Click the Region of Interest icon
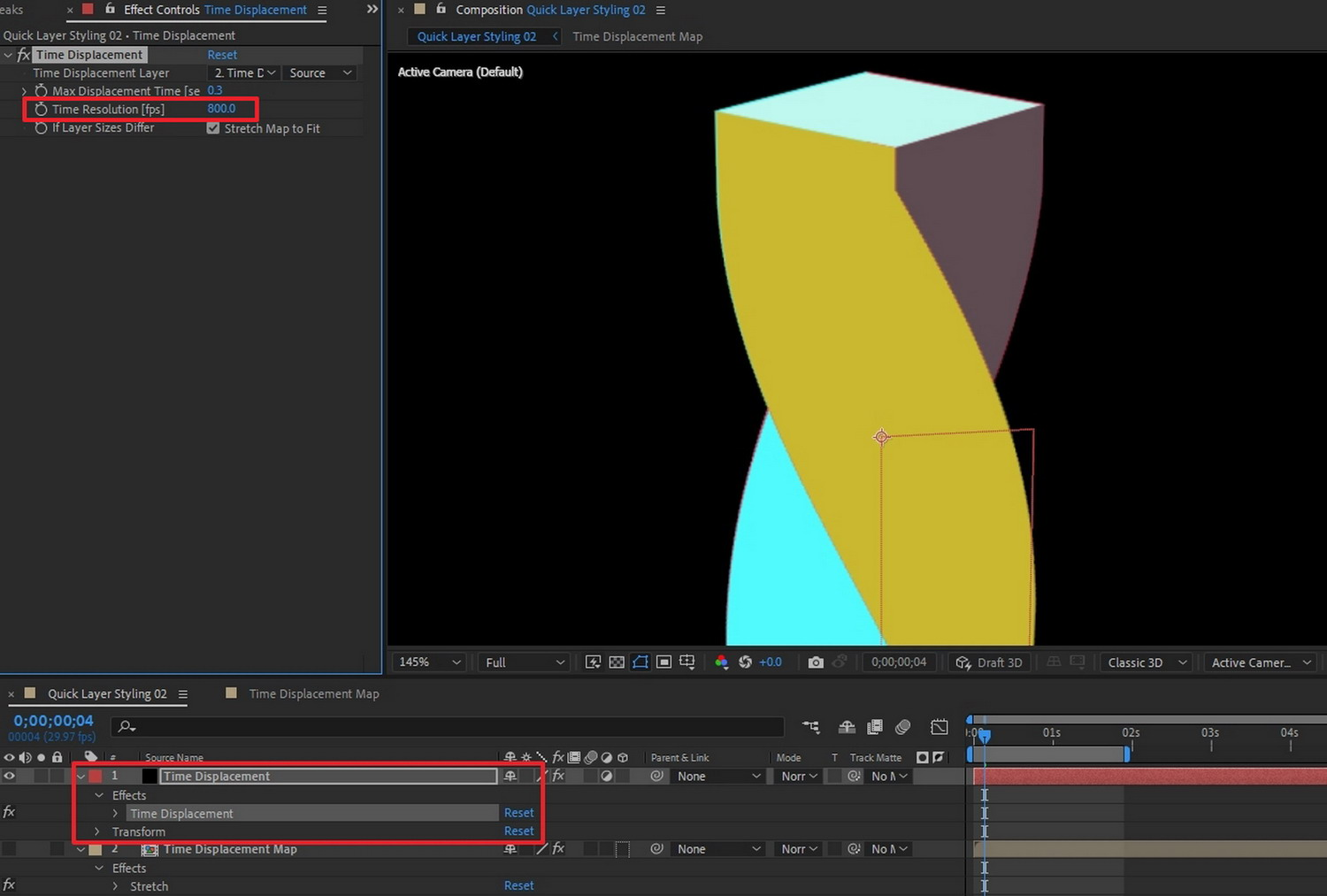Image resolution: width=1327 pixels, height=896 pixels. (663, 662)
